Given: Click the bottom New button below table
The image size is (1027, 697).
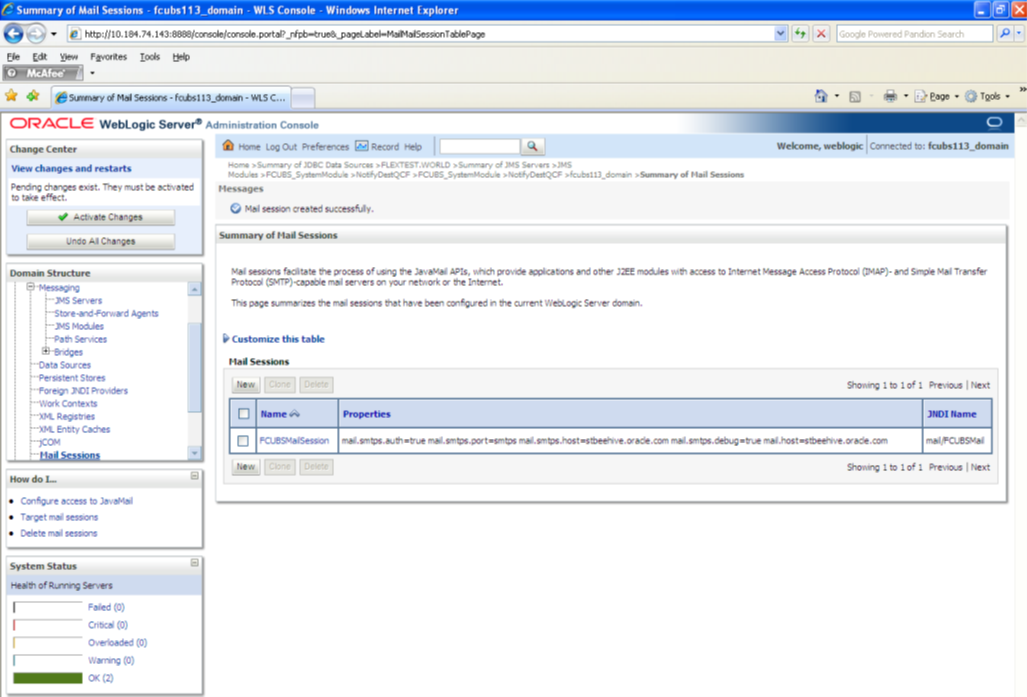Looking at the screenshot, I should pyautogui.click(x=246, y=466).
